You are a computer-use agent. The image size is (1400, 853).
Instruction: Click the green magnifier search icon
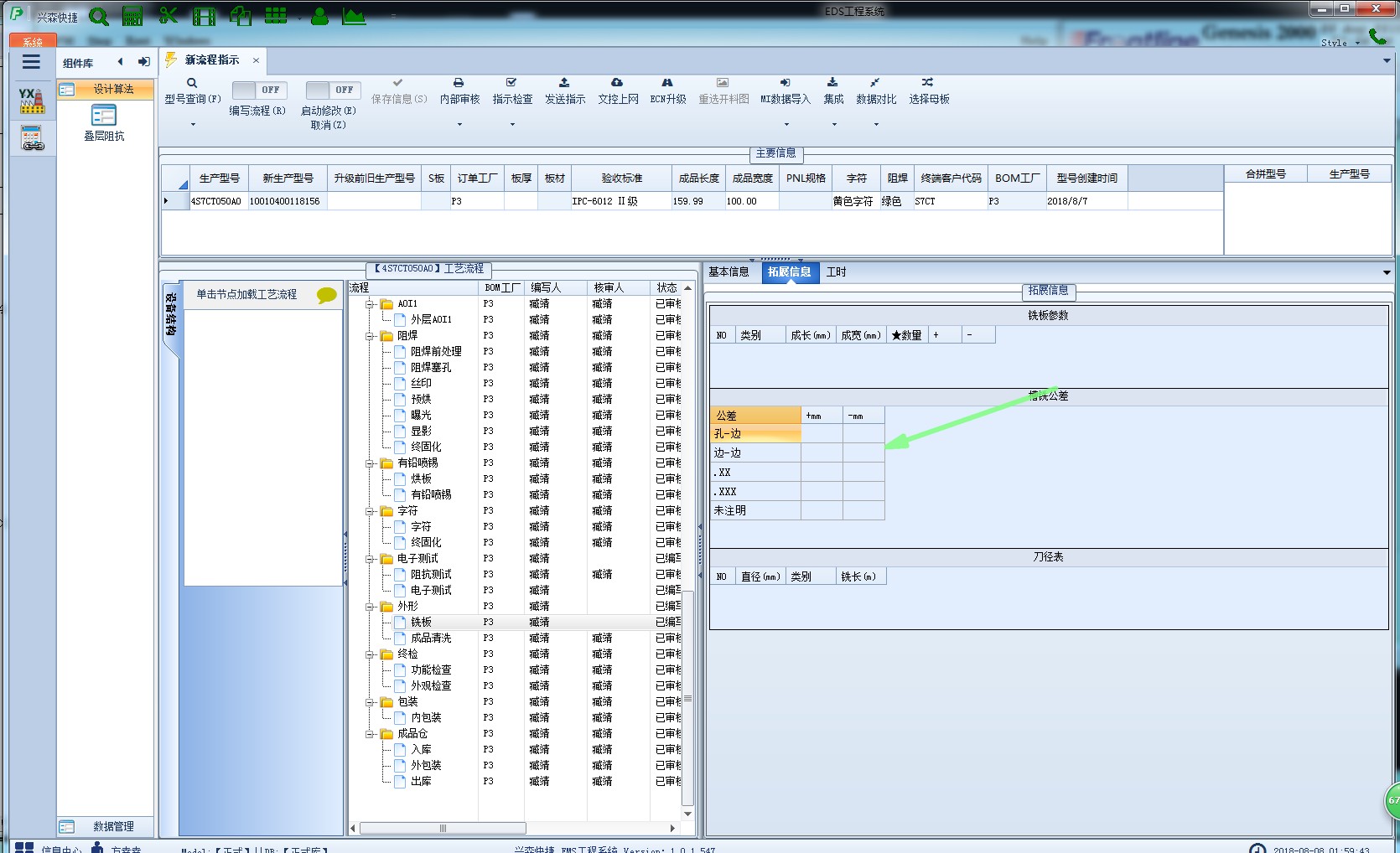[99, 16]
